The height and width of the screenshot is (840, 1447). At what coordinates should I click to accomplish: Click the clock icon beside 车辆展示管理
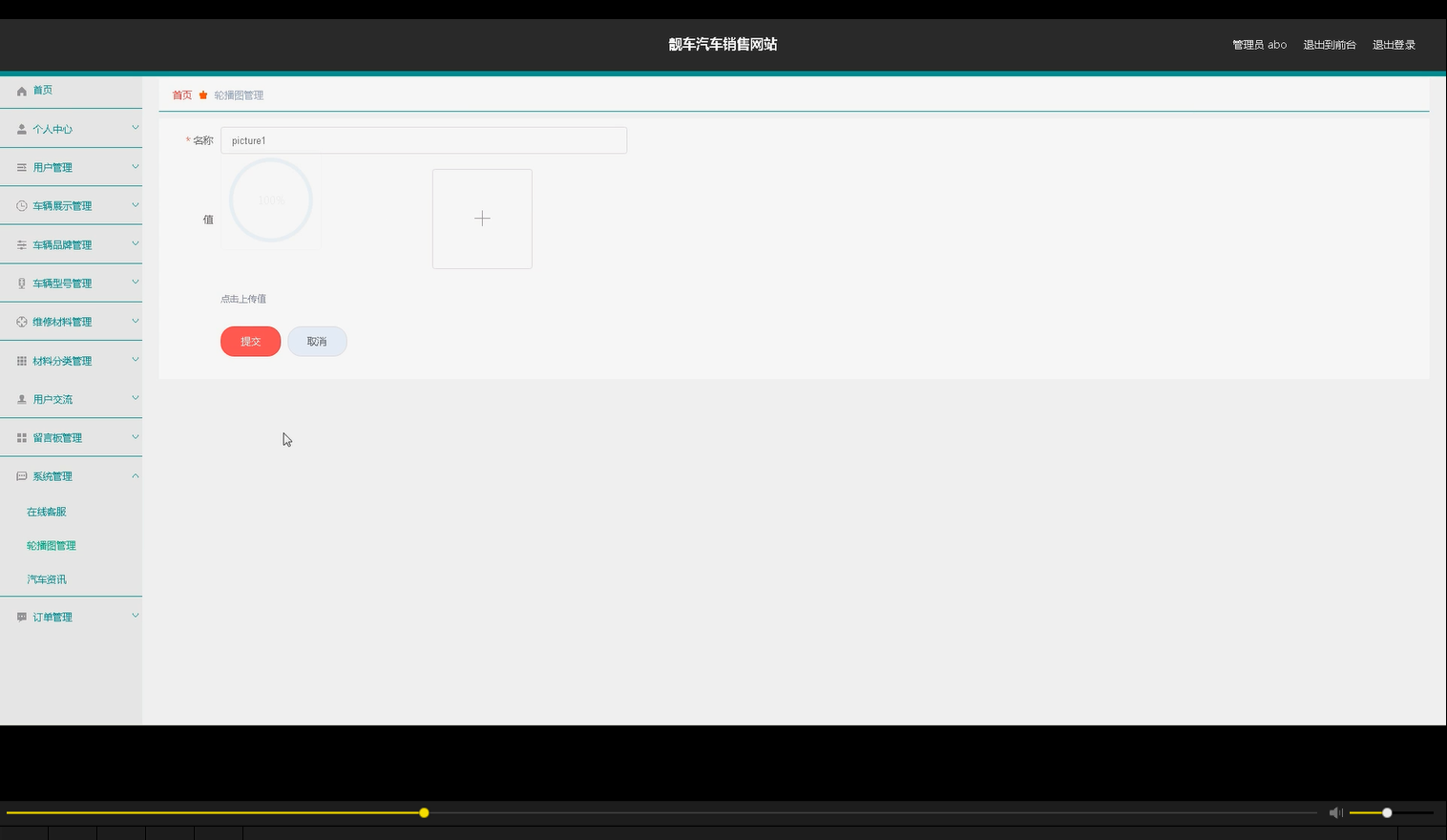click(x=22, y=206)
